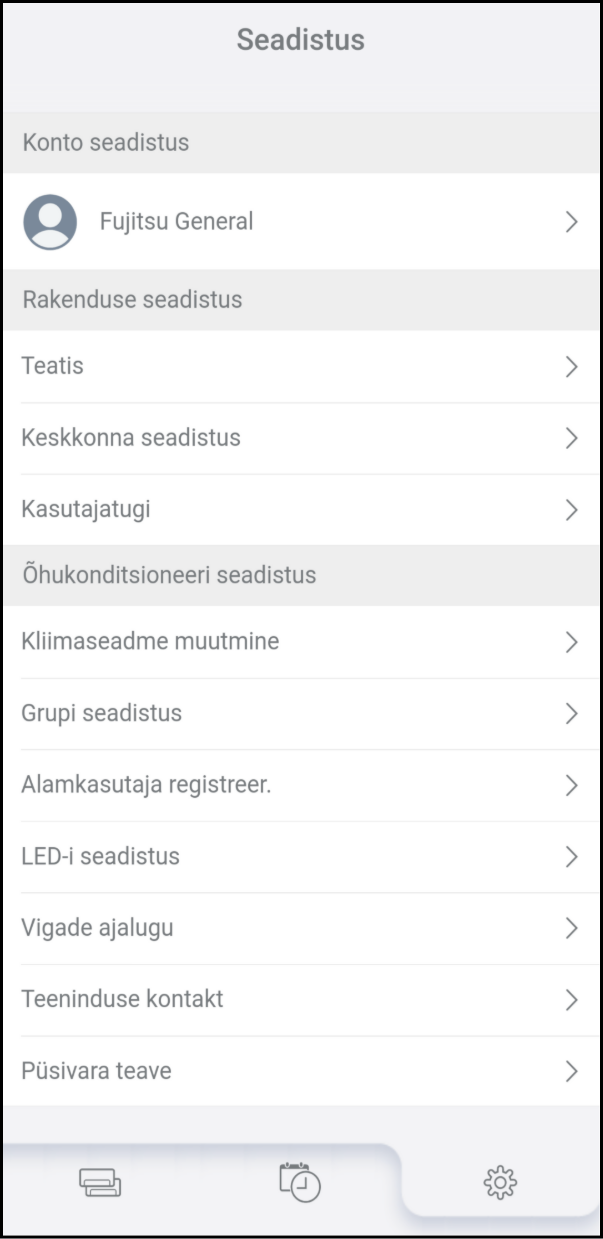Screen dimensions: 603x1239
Task: Click the Kasutajatugi row chevron
Action: pos(571,510)
